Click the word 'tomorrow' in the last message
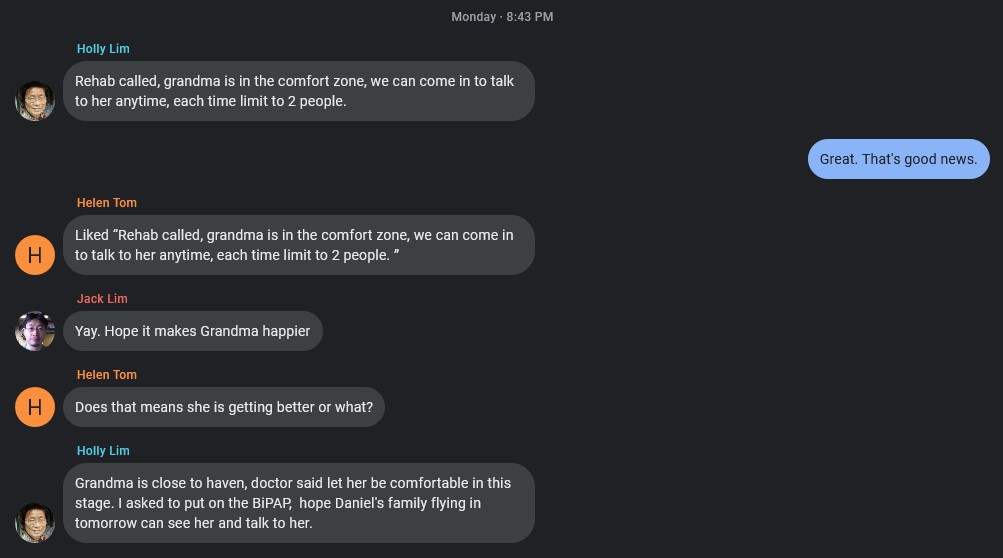The width and height of the screenshot is (1003, 558). (108, 523)
